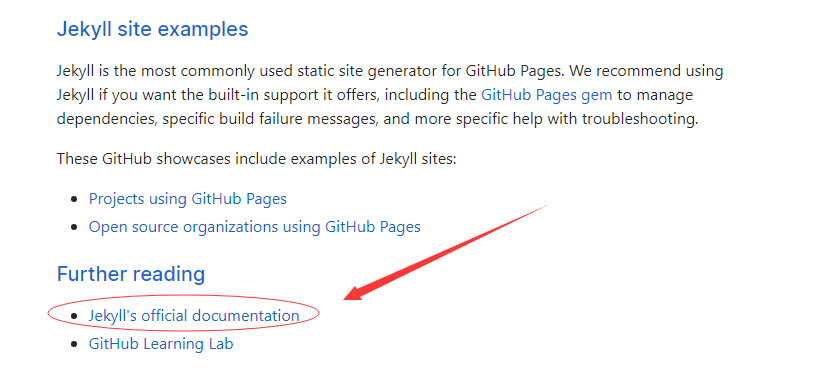
Task: Visit the GitHub Learning Lab link
Action: click(161, 344)
